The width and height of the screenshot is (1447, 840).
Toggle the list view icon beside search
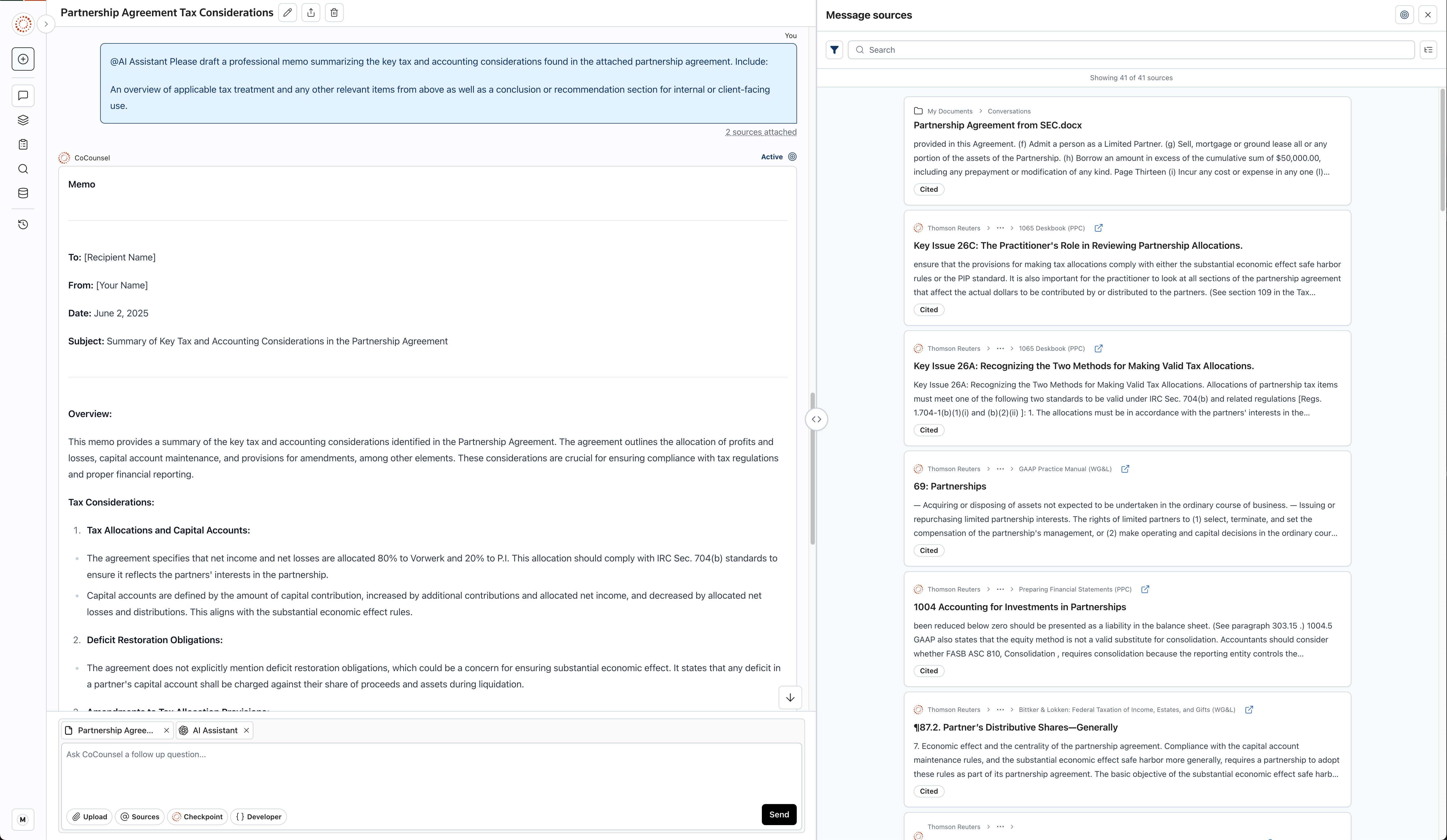point(1428,50)
